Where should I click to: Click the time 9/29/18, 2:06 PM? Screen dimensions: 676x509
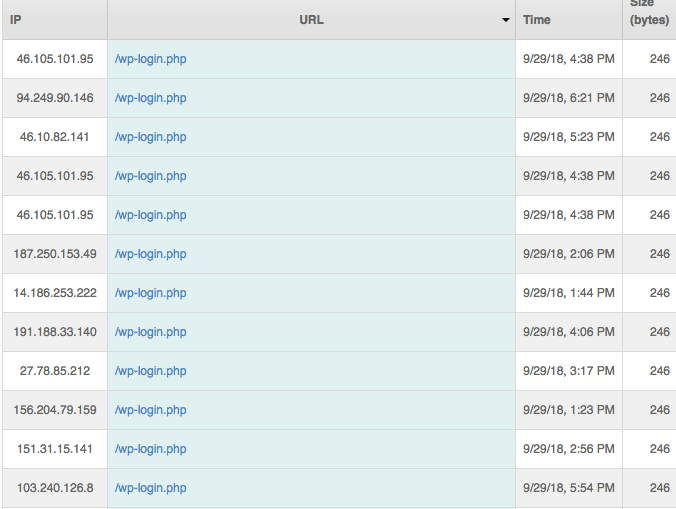(569, 254)
